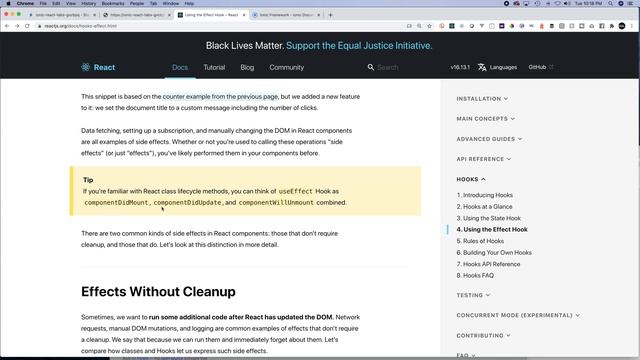Open the Blog navigation tab
This screenshot has width=640, height=360.
point(247,67)
